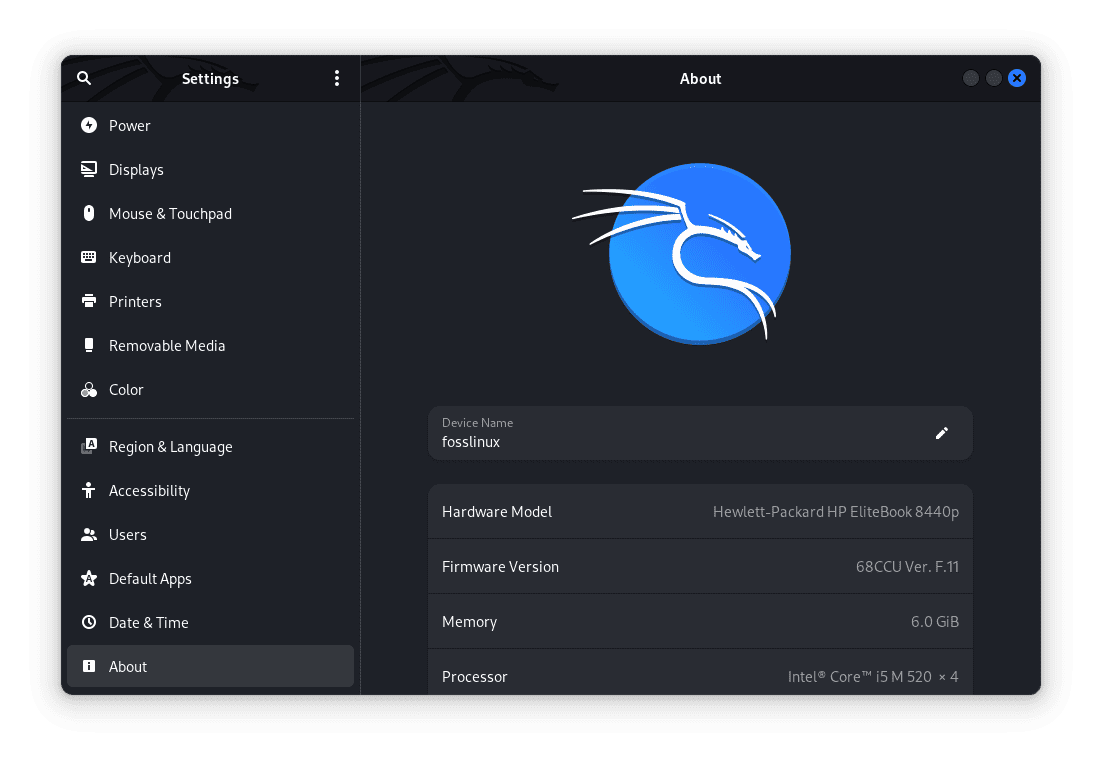Image resolution: width=1102 pixels, height=762 pixels.
Task: Click the Intel Core i5 M 520 value
Action: click(x=873, y=676)
